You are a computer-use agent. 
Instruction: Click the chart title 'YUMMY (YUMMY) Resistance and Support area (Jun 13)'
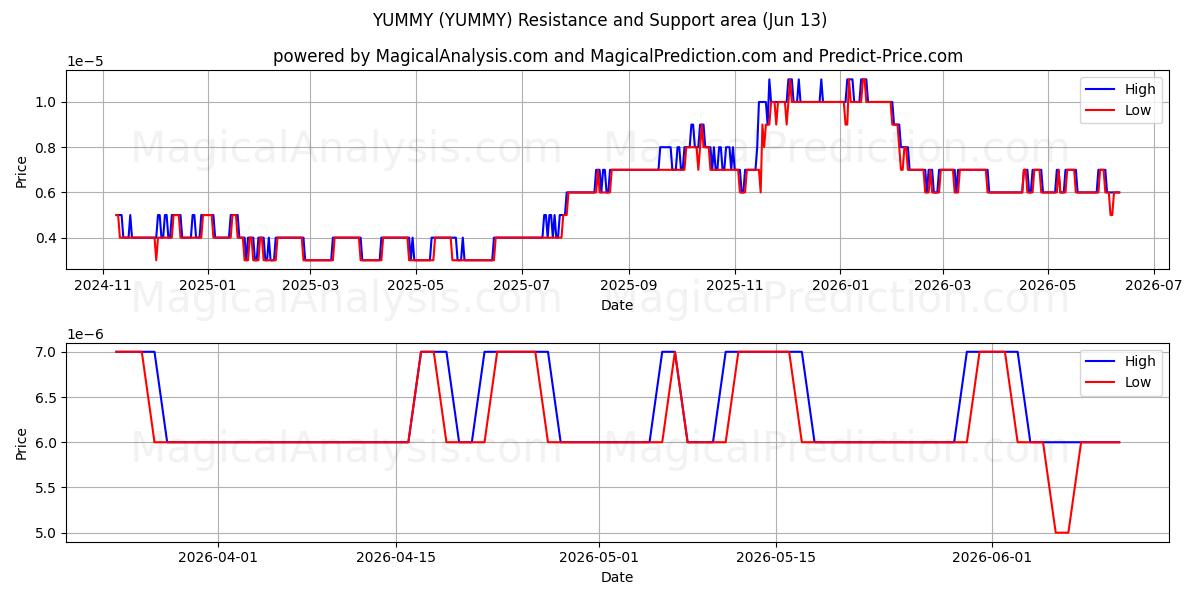600,20
